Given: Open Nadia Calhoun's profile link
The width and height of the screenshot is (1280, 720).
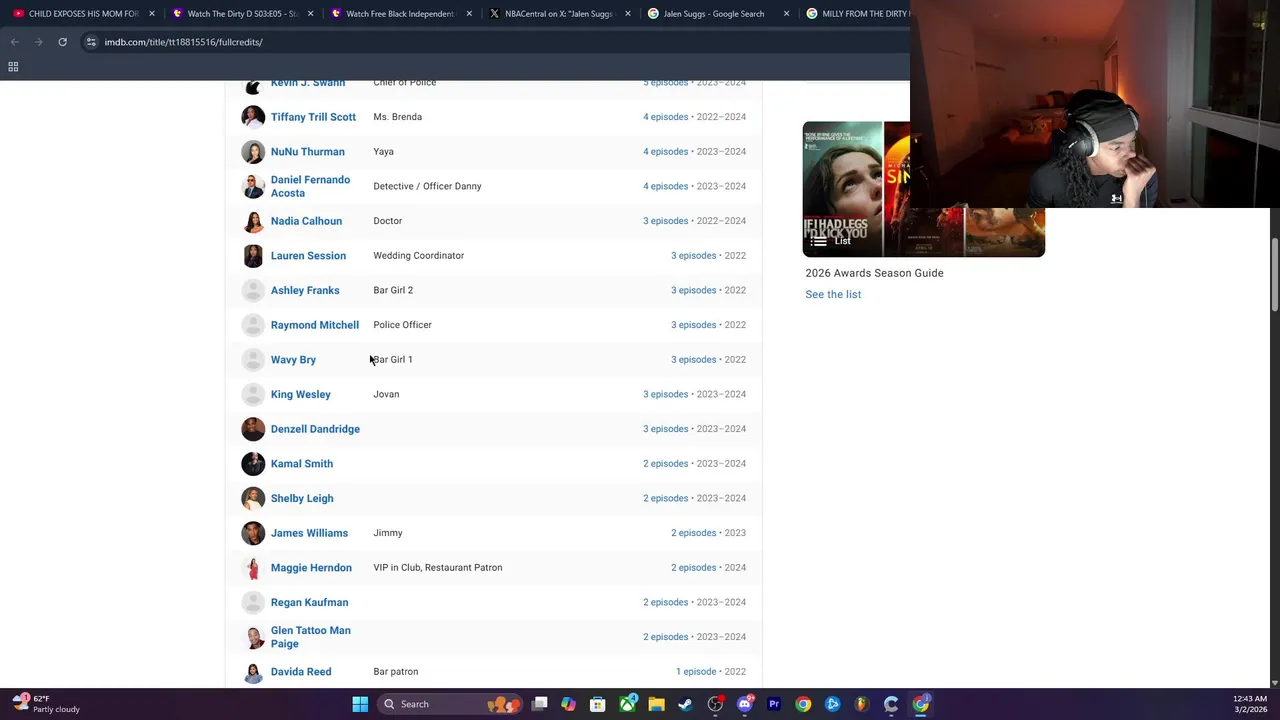Looking at the screenshot, I should [x=306, y=221].
